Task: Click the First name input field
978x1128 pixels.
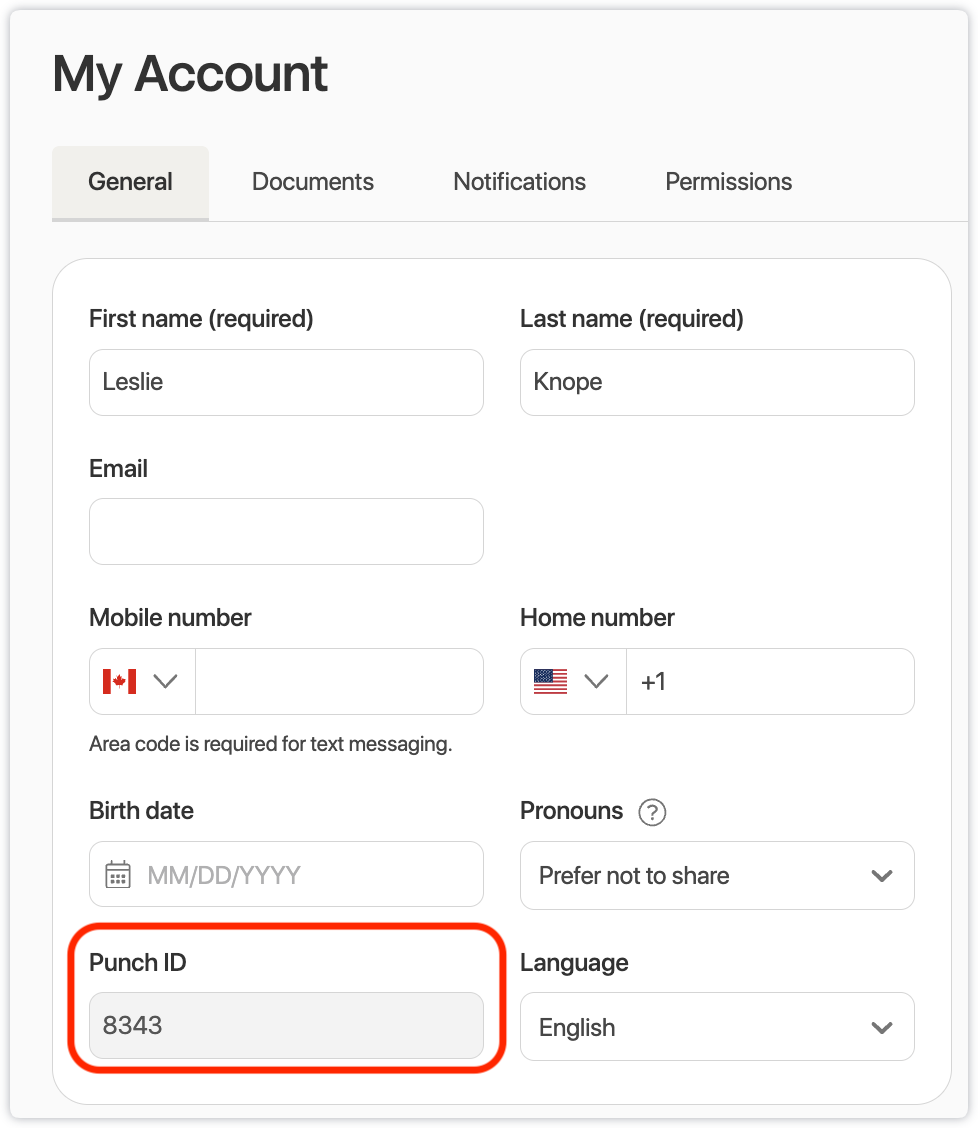Action: pyautogui.click(x=286, y=382)
